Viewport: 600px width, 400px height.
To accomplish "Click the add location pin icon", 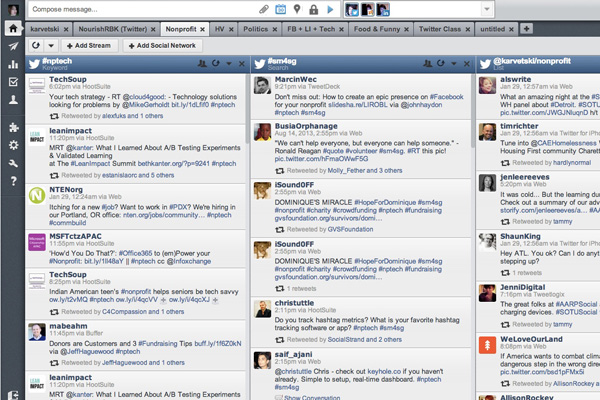I will (297, 9).
